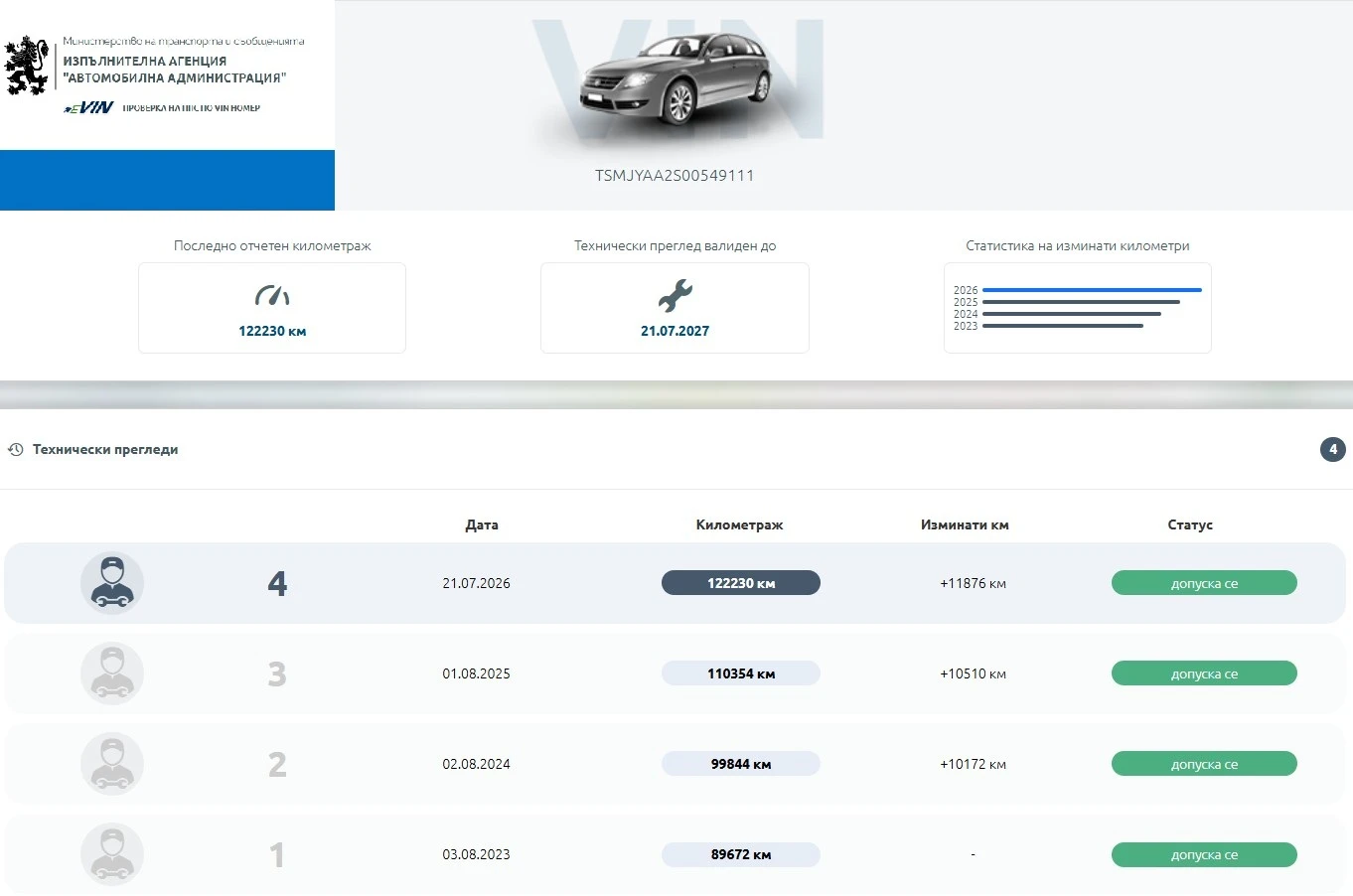The image size is (1353, 896).
Task: Click the inspections count badge showing 4
Action: [1333, 450]
